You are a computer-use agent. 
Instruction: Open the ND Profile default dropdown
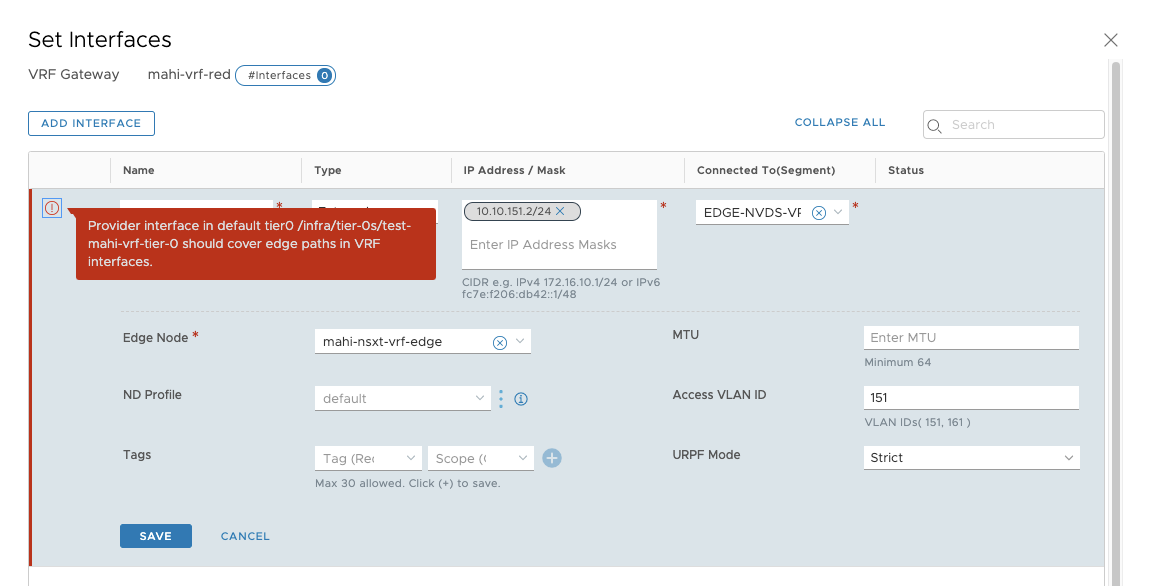pos(402,398)
